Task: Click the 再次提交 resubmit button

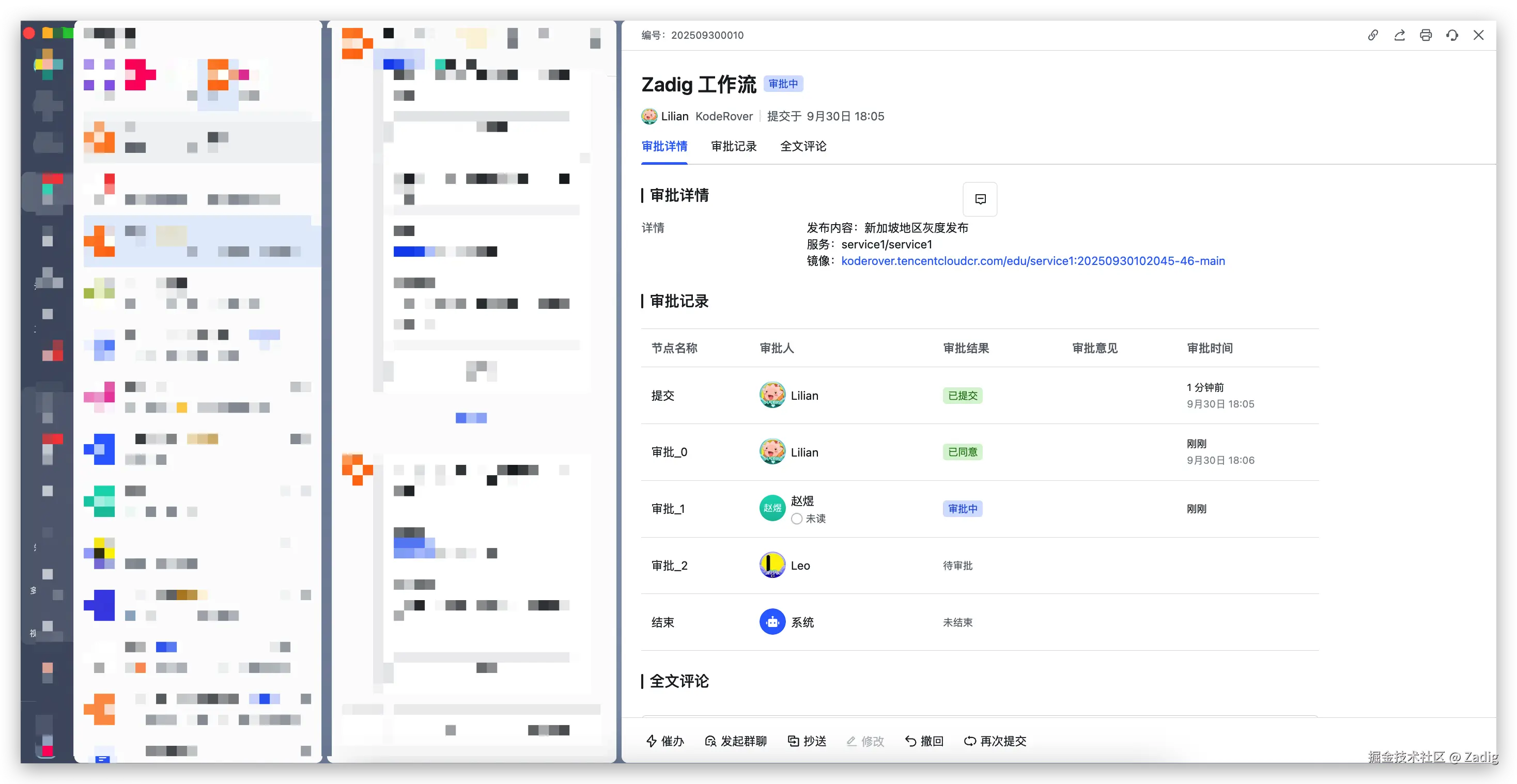Action: pyautogui.click(x=995, y=741)
